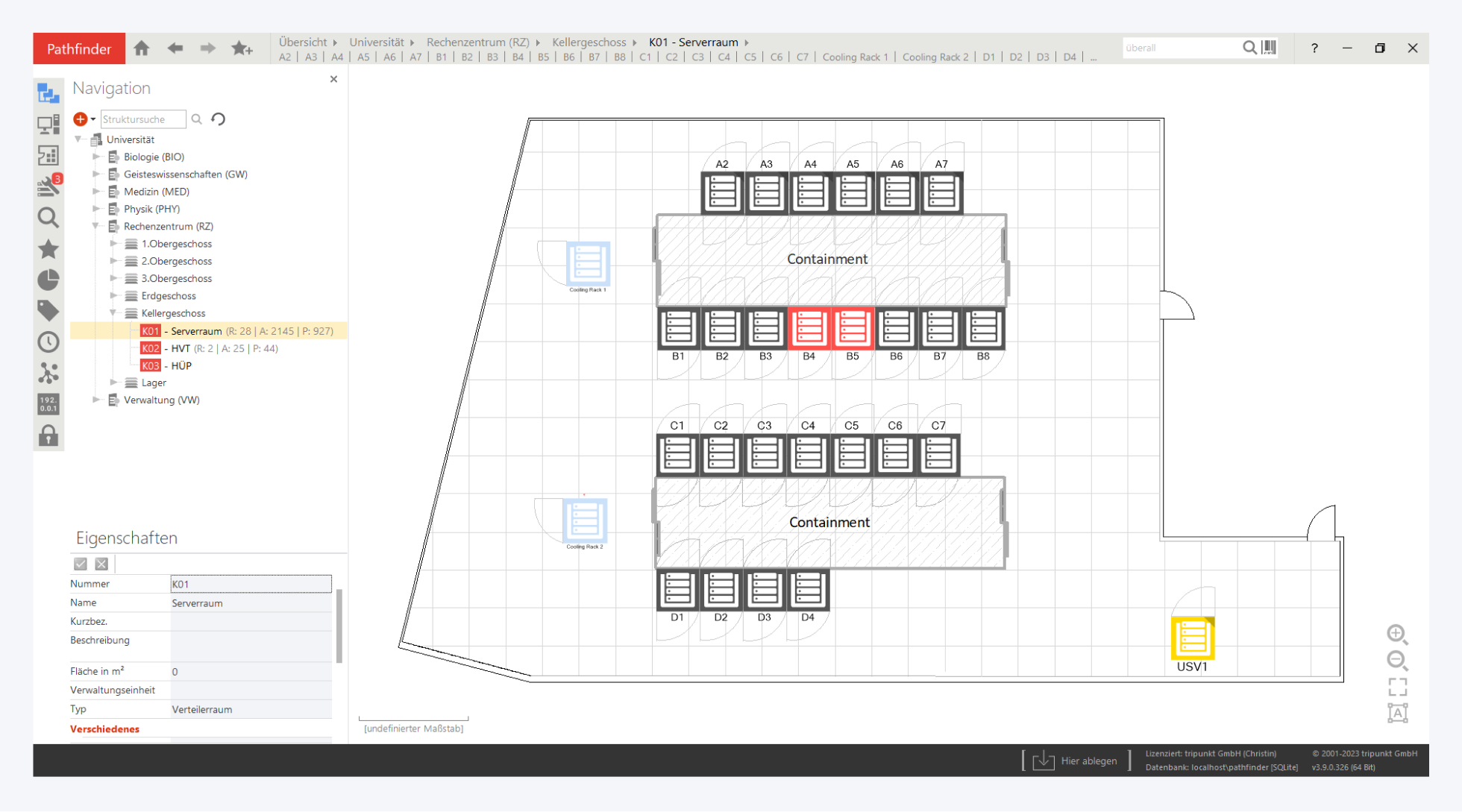Click Rechenzentrum (RZ) in the breadcrumb
Viewport: 1462px width, 812px height.
pyautogui.click(x=477, y=43)
